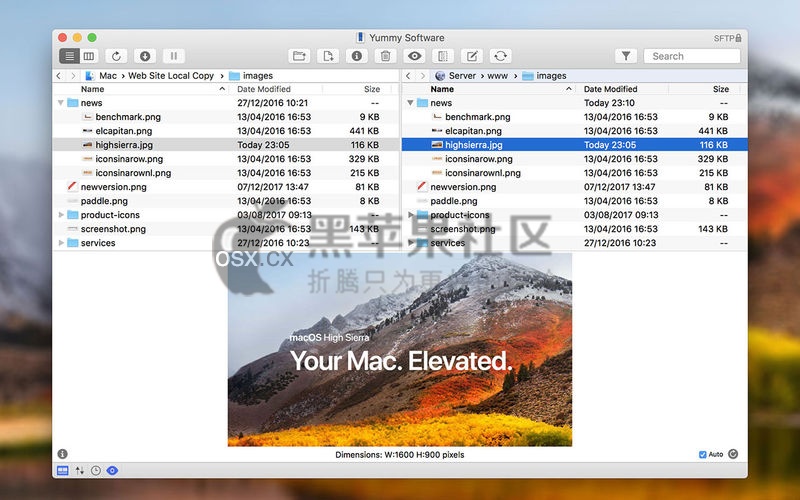800x500 pixels.
Task: Expand the local services folder
Action: tap(61, 243)
